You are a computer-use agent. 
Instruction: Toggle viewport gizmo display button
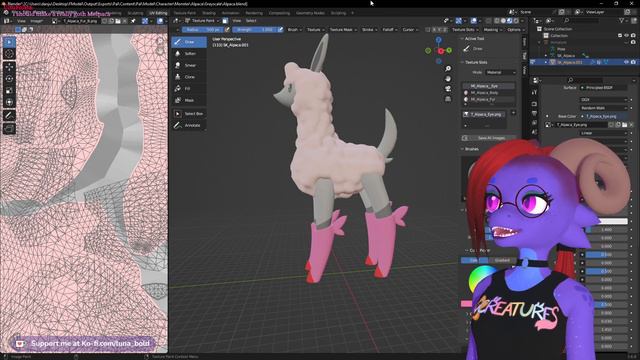(459, 20)
